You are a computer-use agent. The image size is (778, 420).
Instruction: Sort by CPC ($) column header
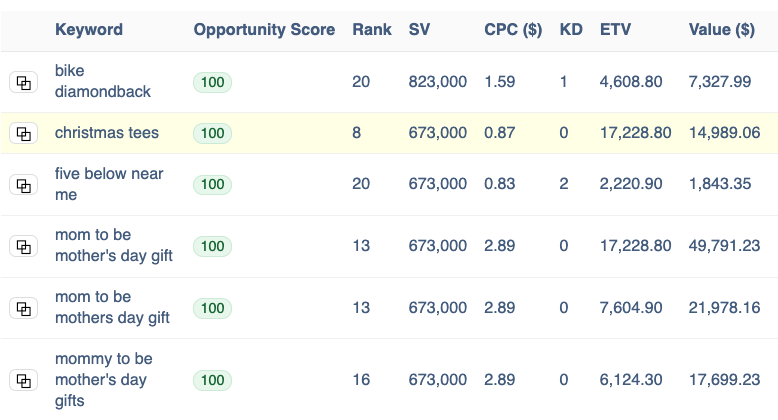pyautogui.click(x=513, y=30)
